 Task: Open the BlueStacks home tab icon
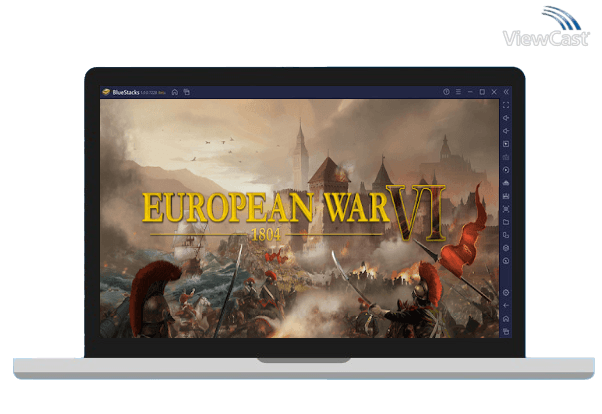pos(175,92)
